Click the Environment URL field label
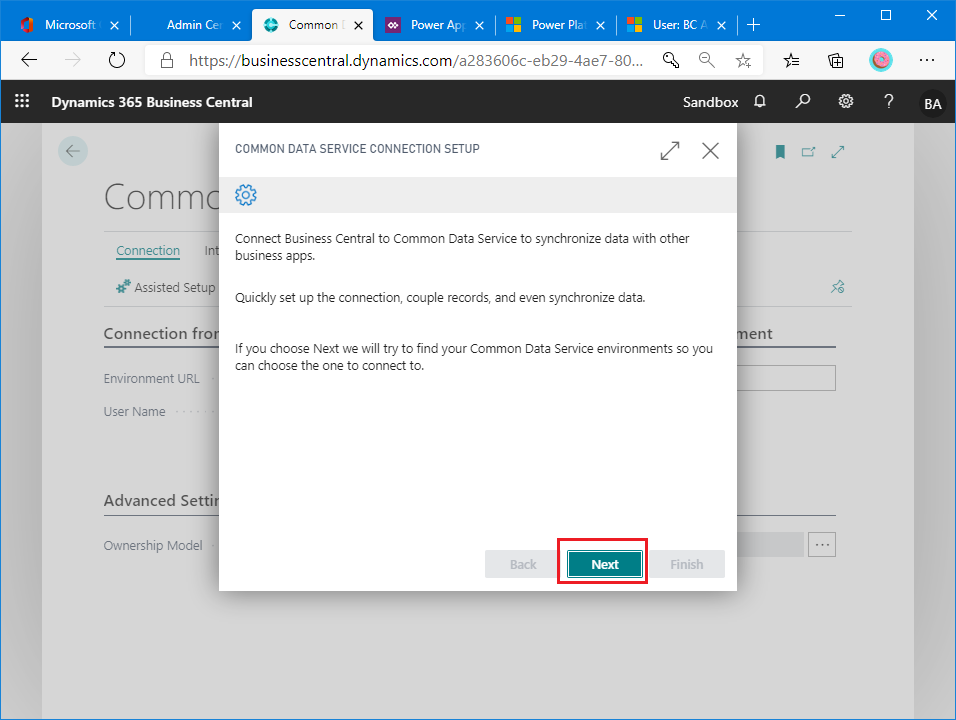Screen dimensions: 956x720 coord(151,379)
